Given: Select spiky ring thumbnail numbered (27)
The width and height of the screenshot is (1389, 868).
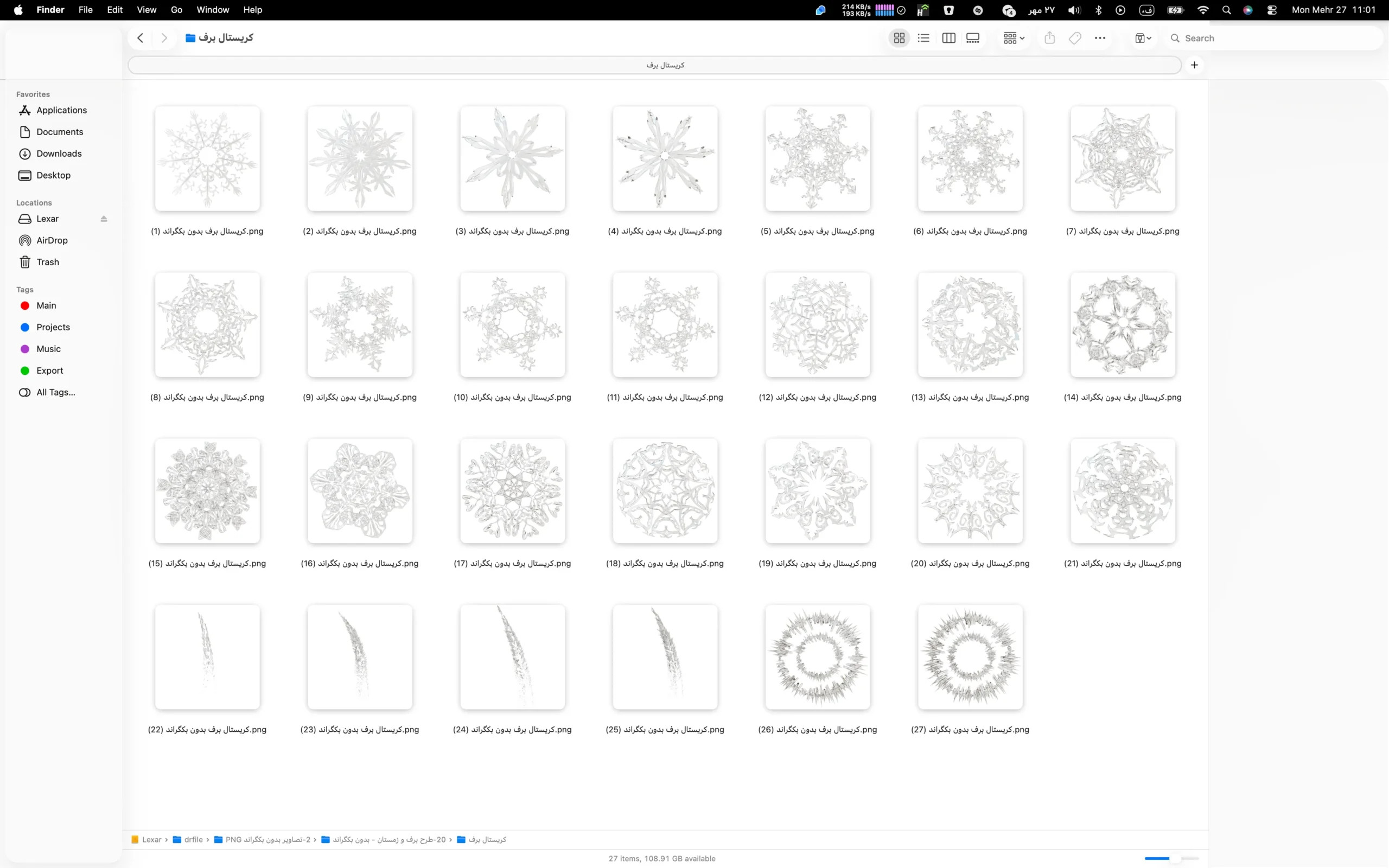Looking at the screenshot, I should [x=970, y=658].
